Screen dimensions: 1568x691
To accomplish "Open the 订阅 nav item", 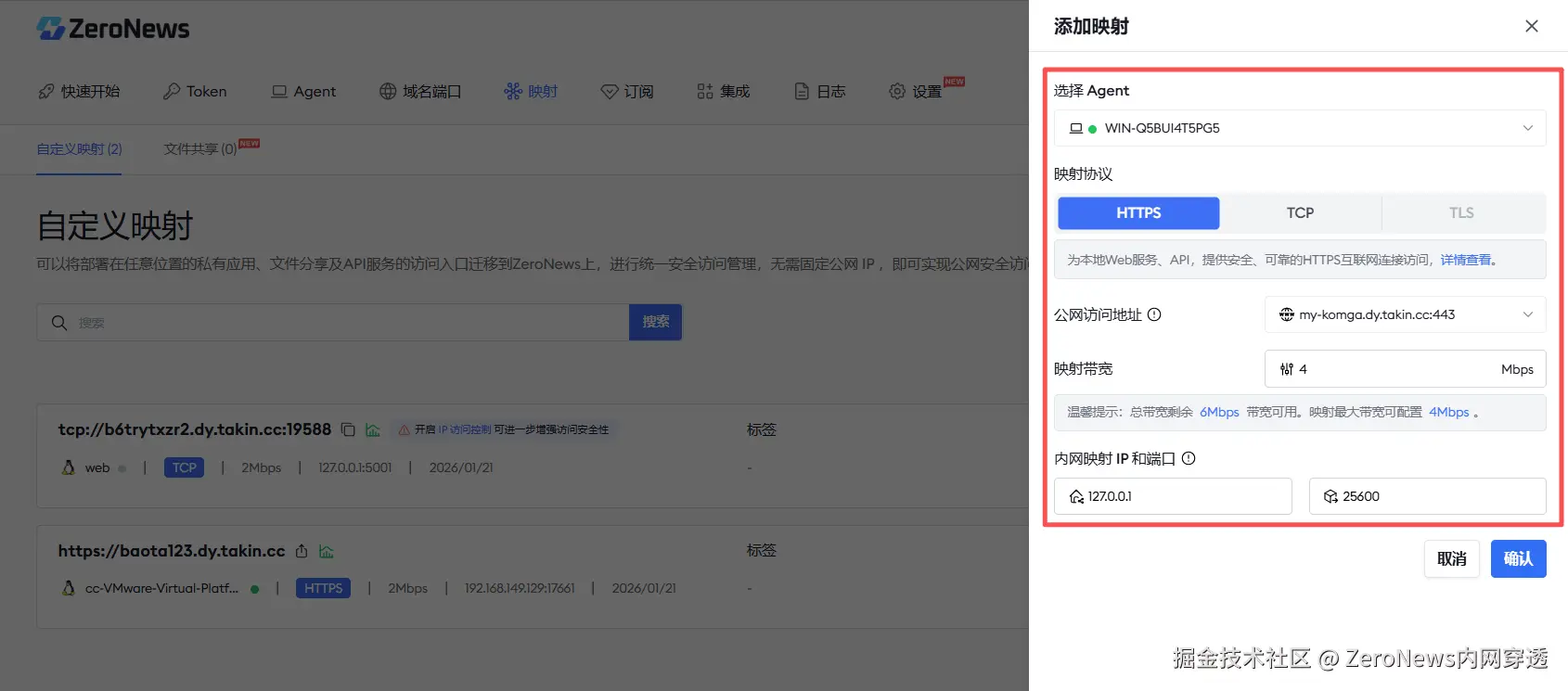I will pos(627,91).
